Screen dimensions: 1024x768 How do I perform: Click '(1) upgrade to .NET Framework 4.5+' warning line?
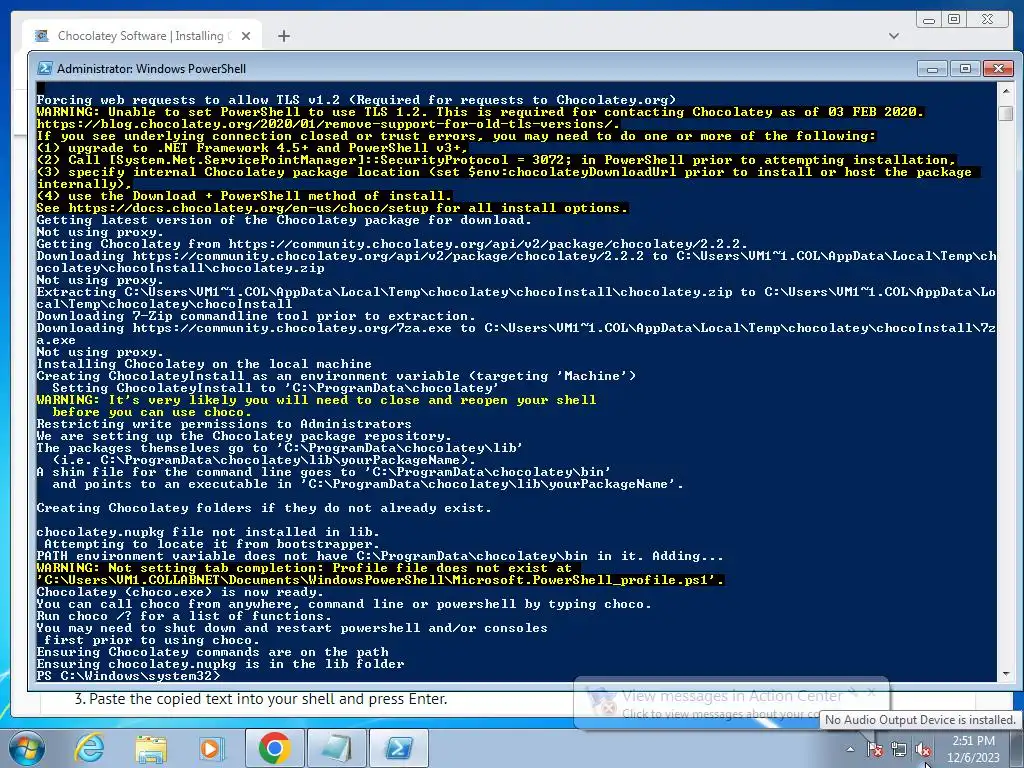tap(252, 148)
